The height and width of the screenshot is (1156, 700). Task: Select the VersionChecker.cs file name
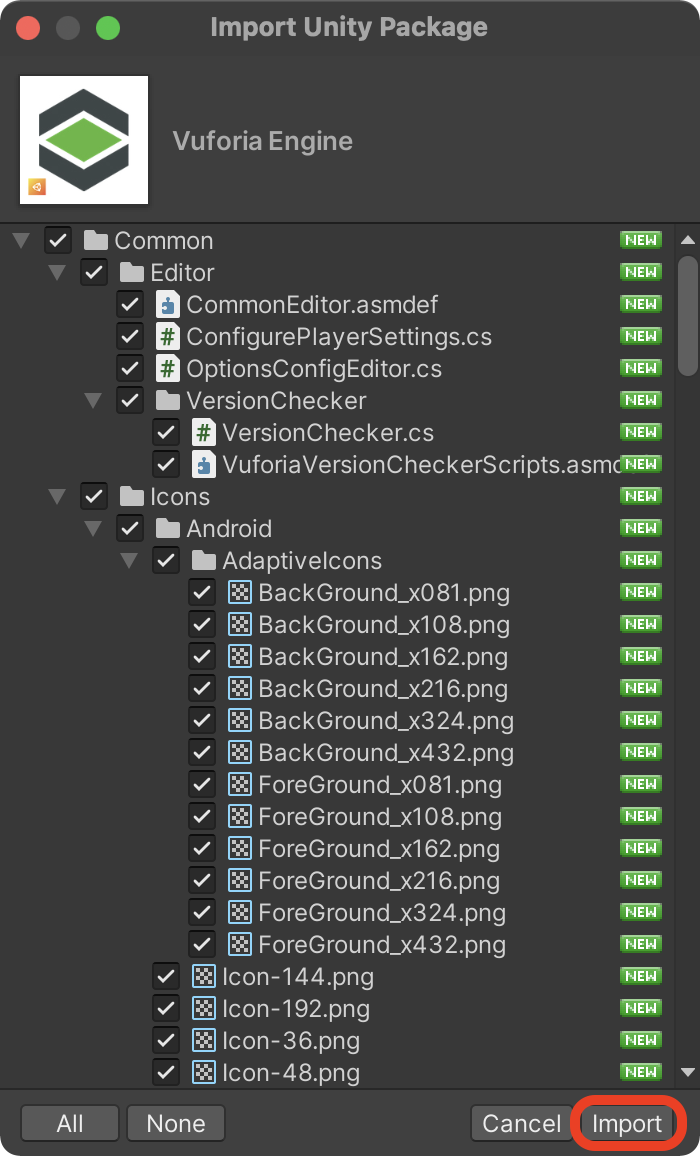[328, 433]
